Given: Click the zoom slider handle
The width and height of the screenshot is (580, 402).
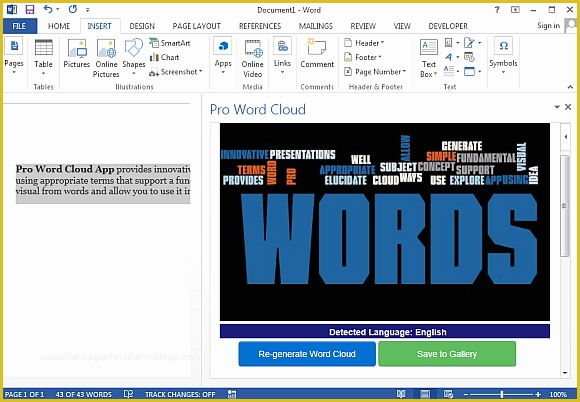Looking at the screenshot, I should pyautogui.click(x=502, y=395).
